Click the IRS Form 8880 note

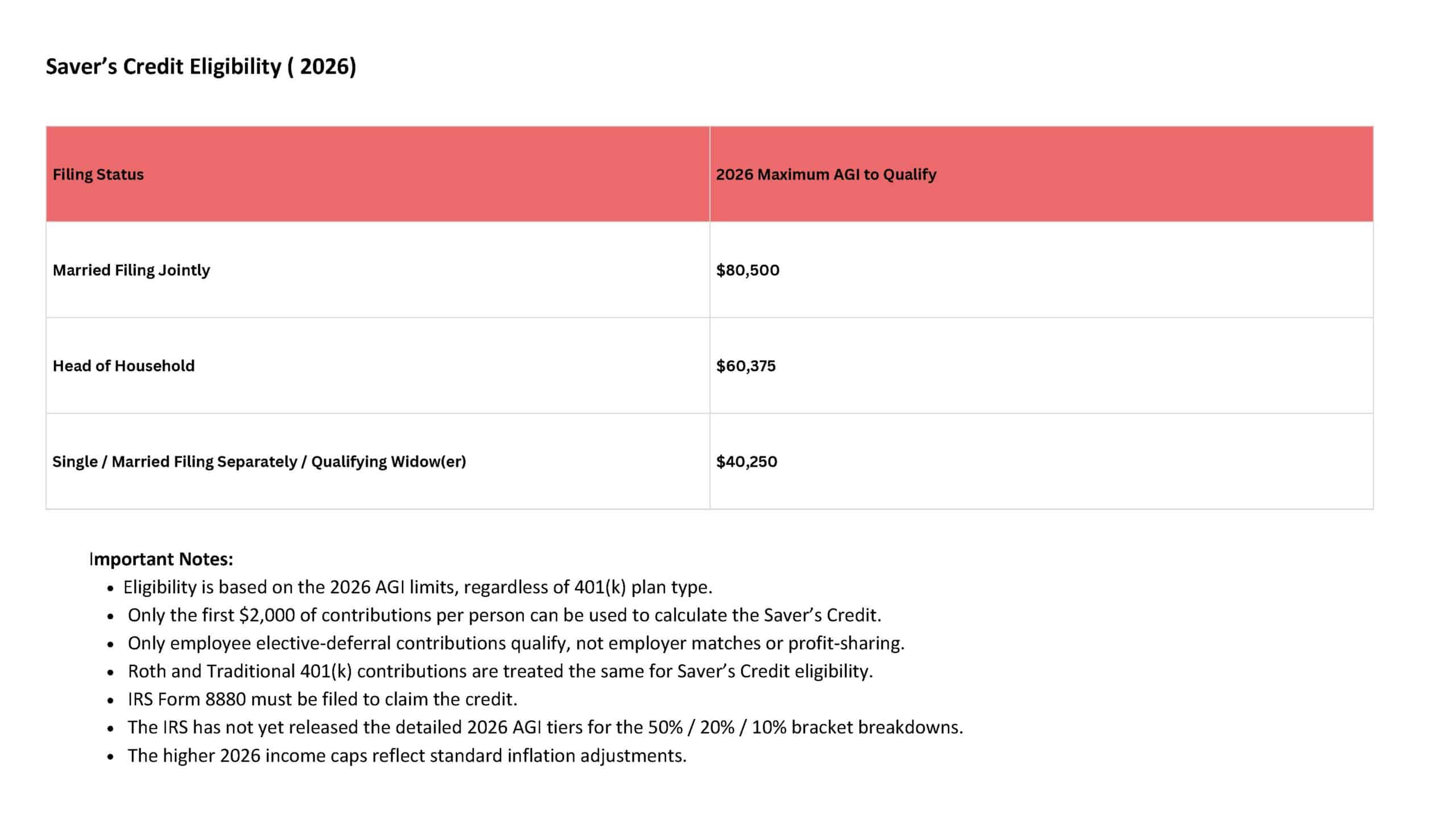(322, 699)
